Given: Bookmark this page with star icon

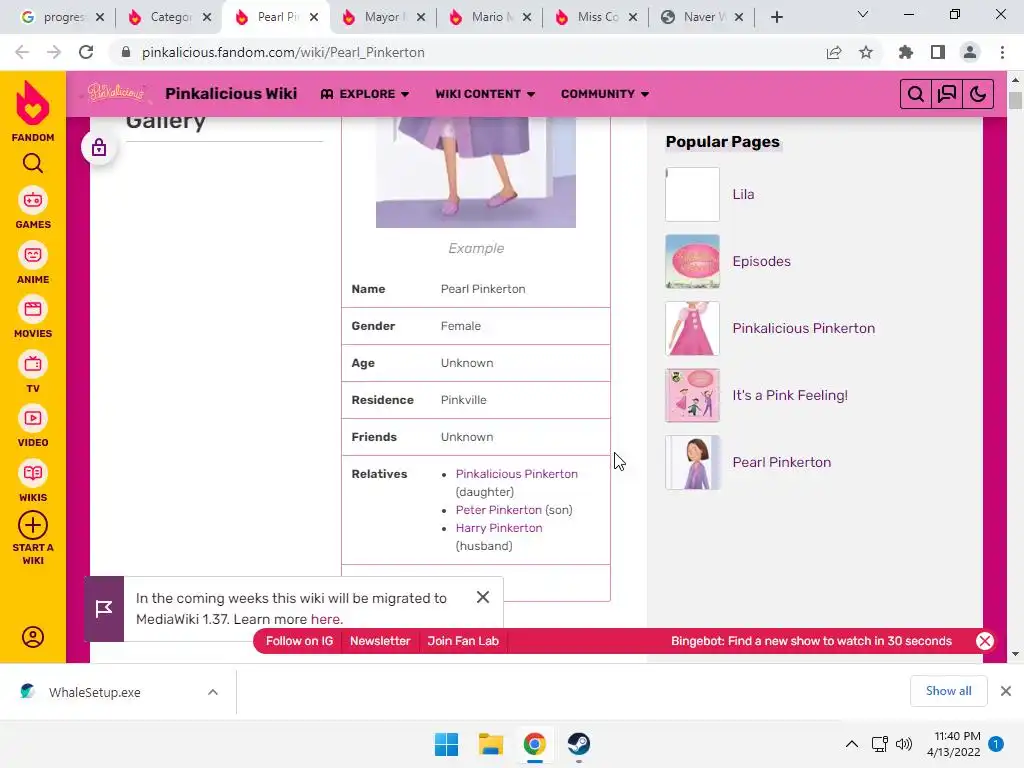Looking at the screenshot, I should tap(866, 52).
